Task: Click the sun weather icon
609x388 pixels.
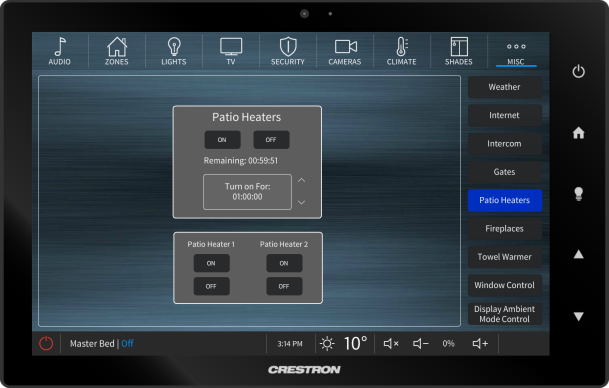Action: (327, 343)
